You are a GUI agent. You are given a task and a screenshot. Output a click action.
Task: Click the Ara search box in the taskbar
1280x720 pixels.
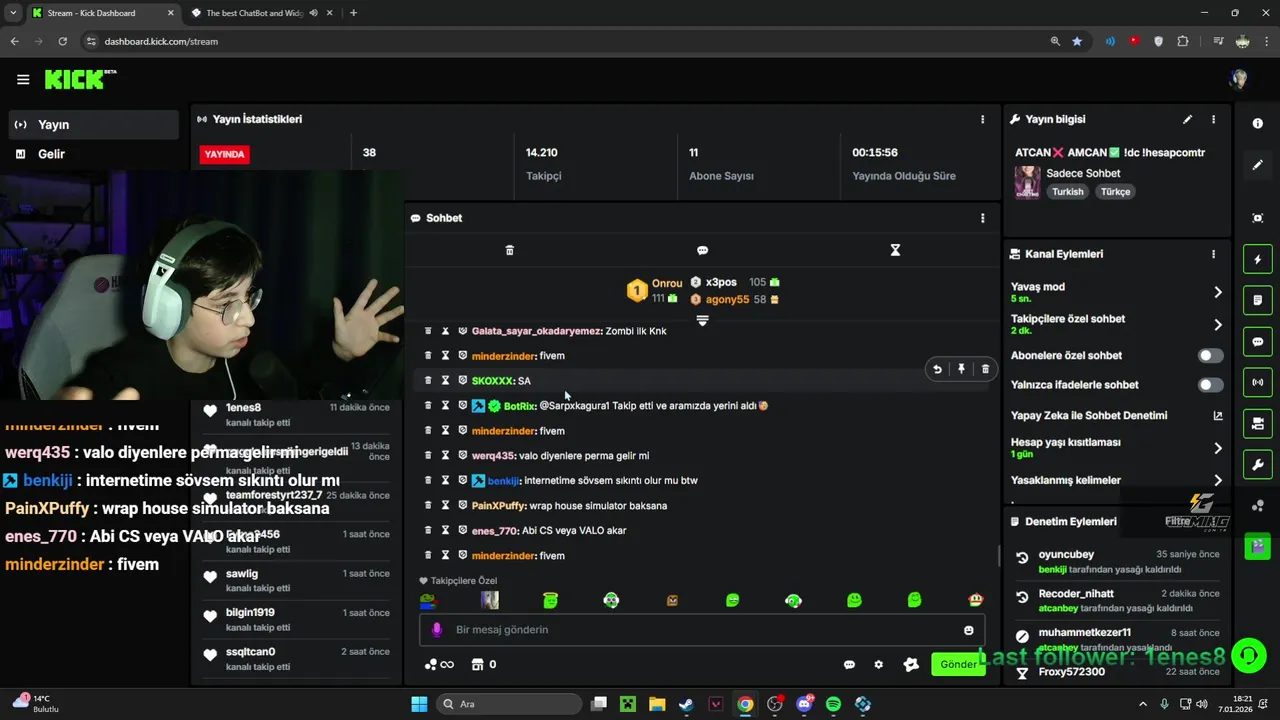click(507, 704)
